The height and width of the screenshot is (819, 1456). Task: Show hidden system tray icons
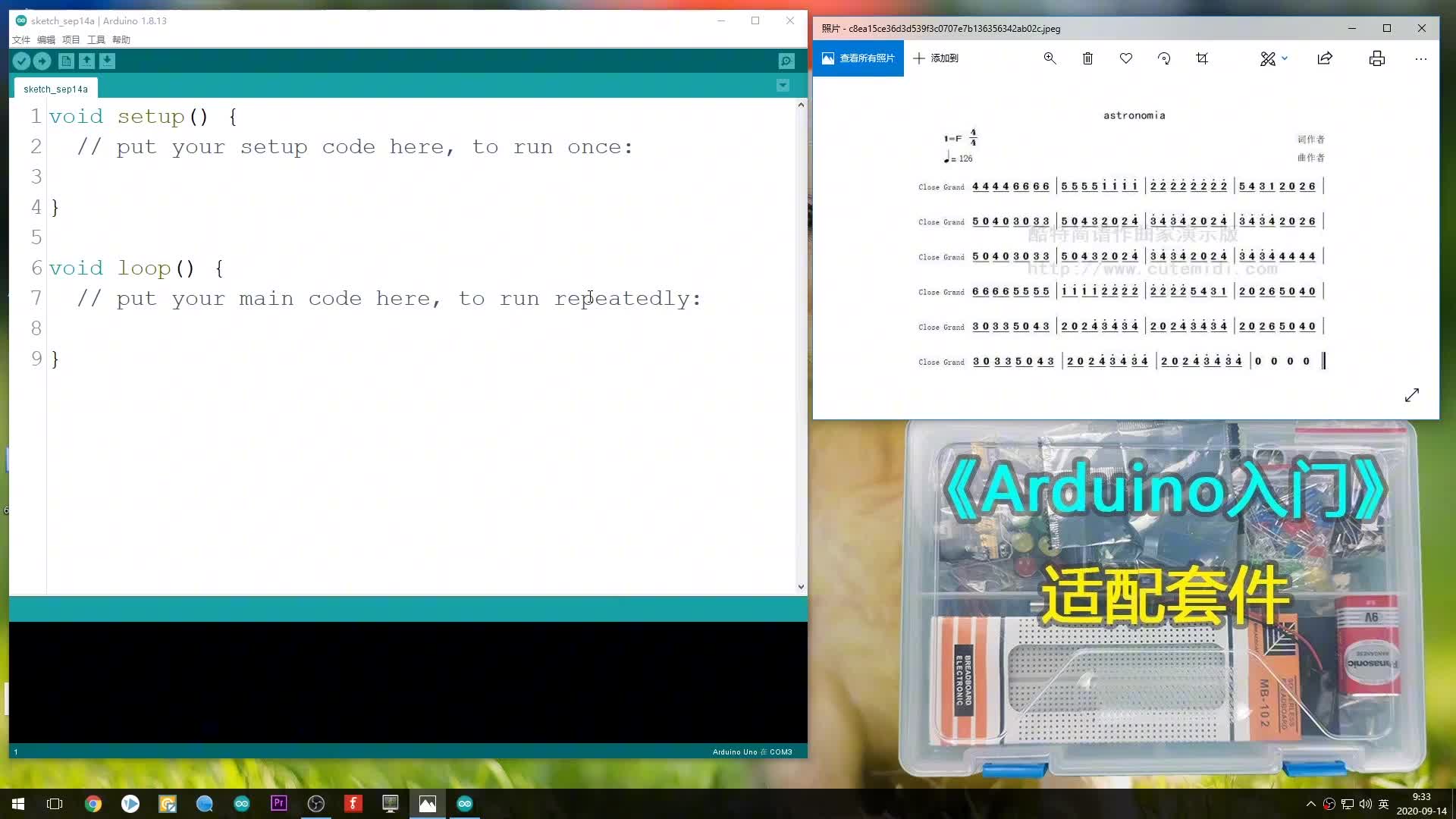point(1311,804)
